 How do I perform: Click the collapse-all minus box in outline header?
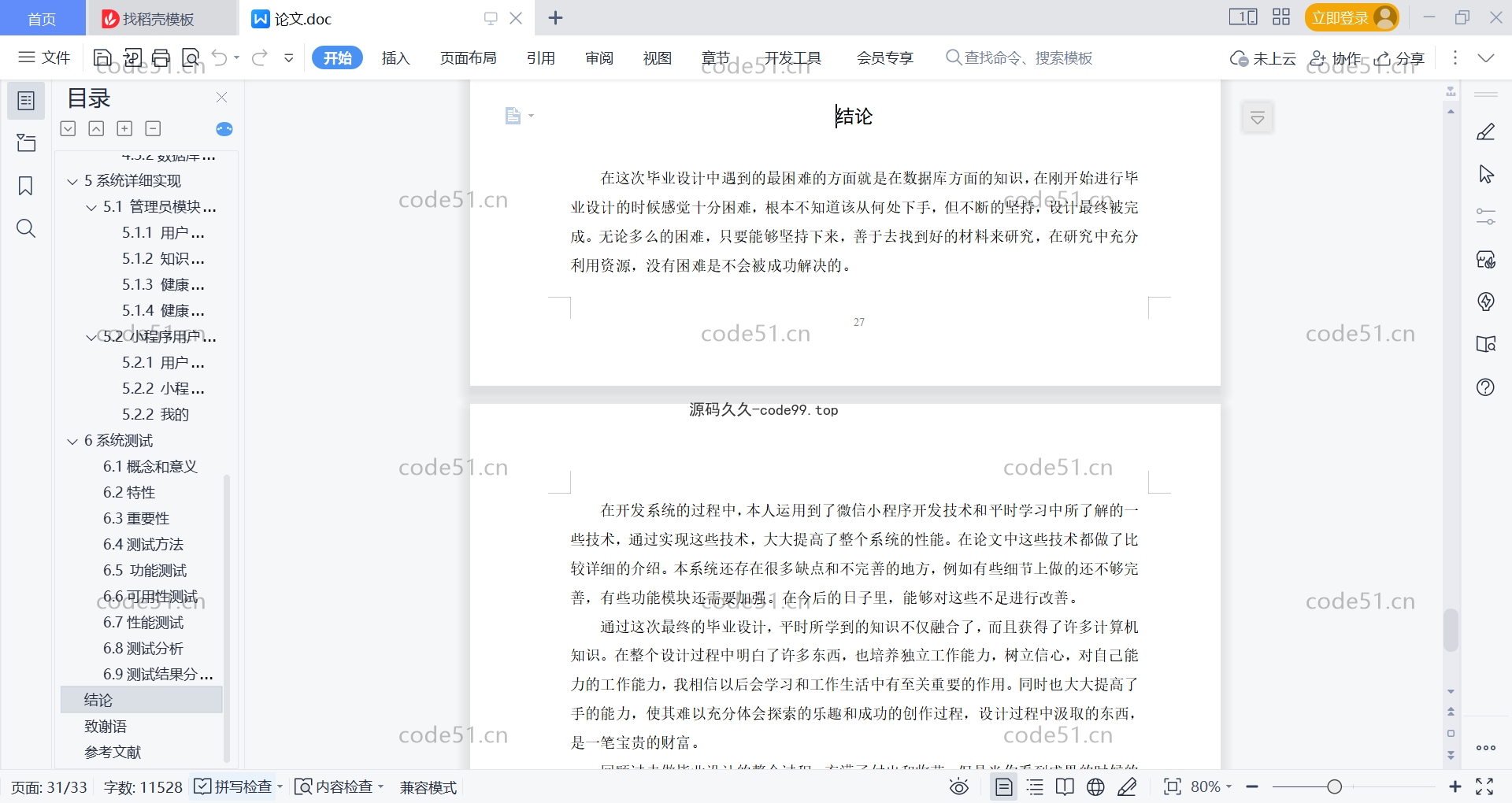[x=153, y=128]
